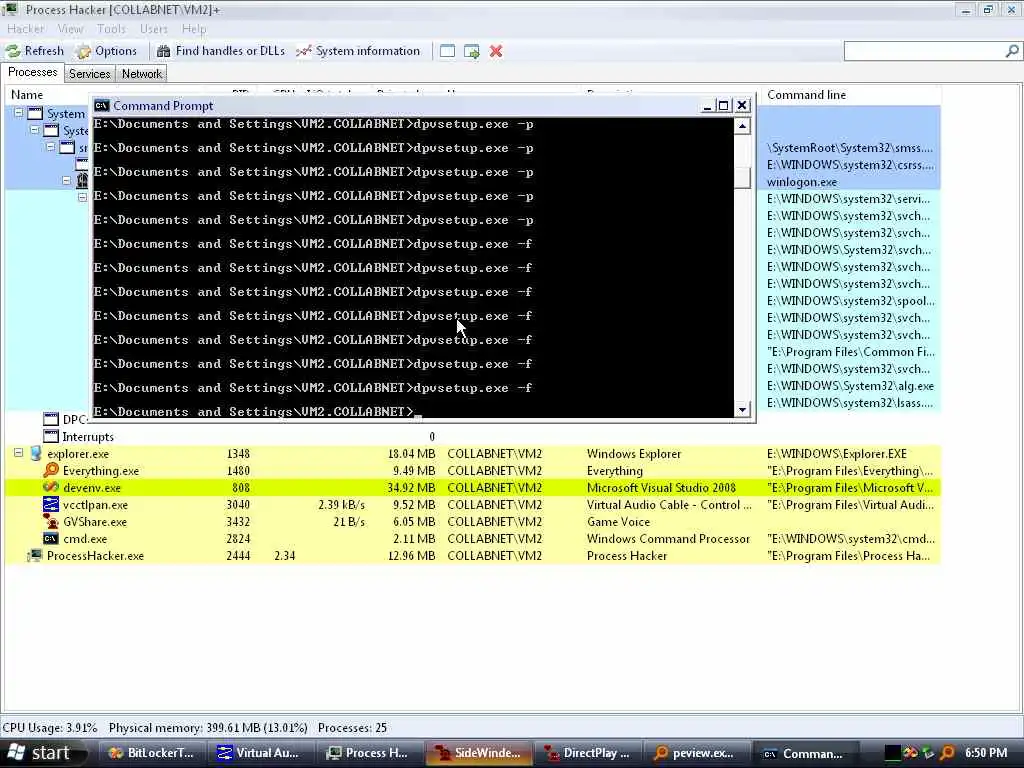Click Command Prompt title bar icon
This screenshot has height=768, width=1024.
pyautogui.click(x=101, y=106)
